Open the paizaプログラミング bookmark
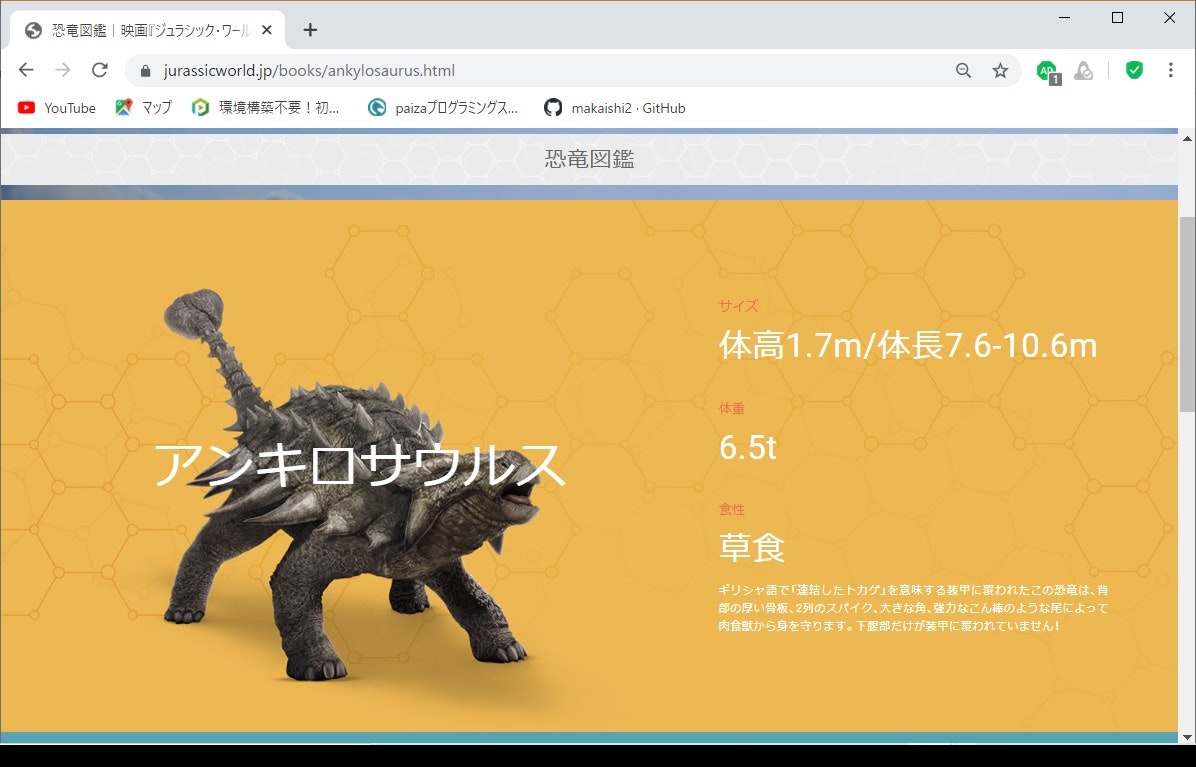Image resolution: width=1196 pixels, height=767 pixels. pos(442,108)
